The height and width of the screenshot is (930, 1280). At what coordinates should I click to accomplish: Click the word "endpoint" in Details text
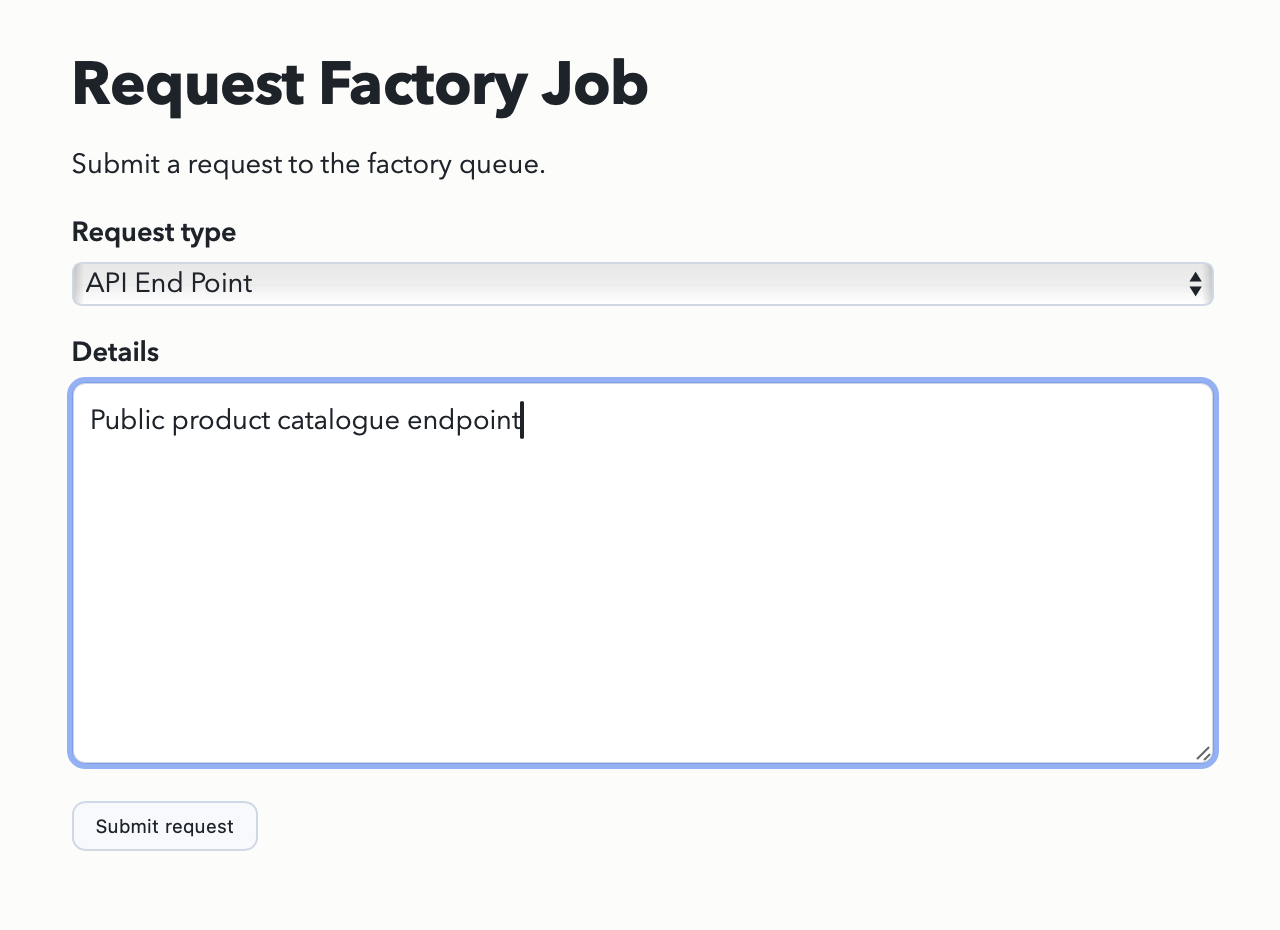[464, 421]
